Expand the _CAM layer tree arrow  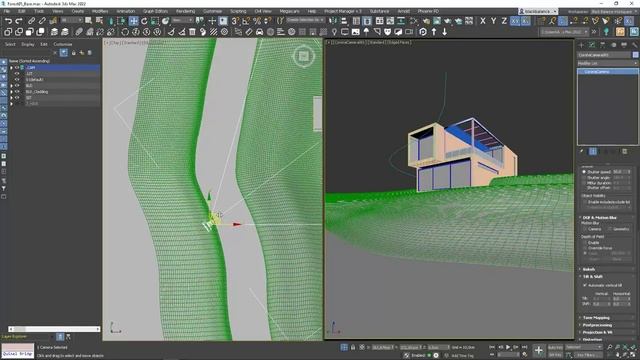[x=11, y=68]
